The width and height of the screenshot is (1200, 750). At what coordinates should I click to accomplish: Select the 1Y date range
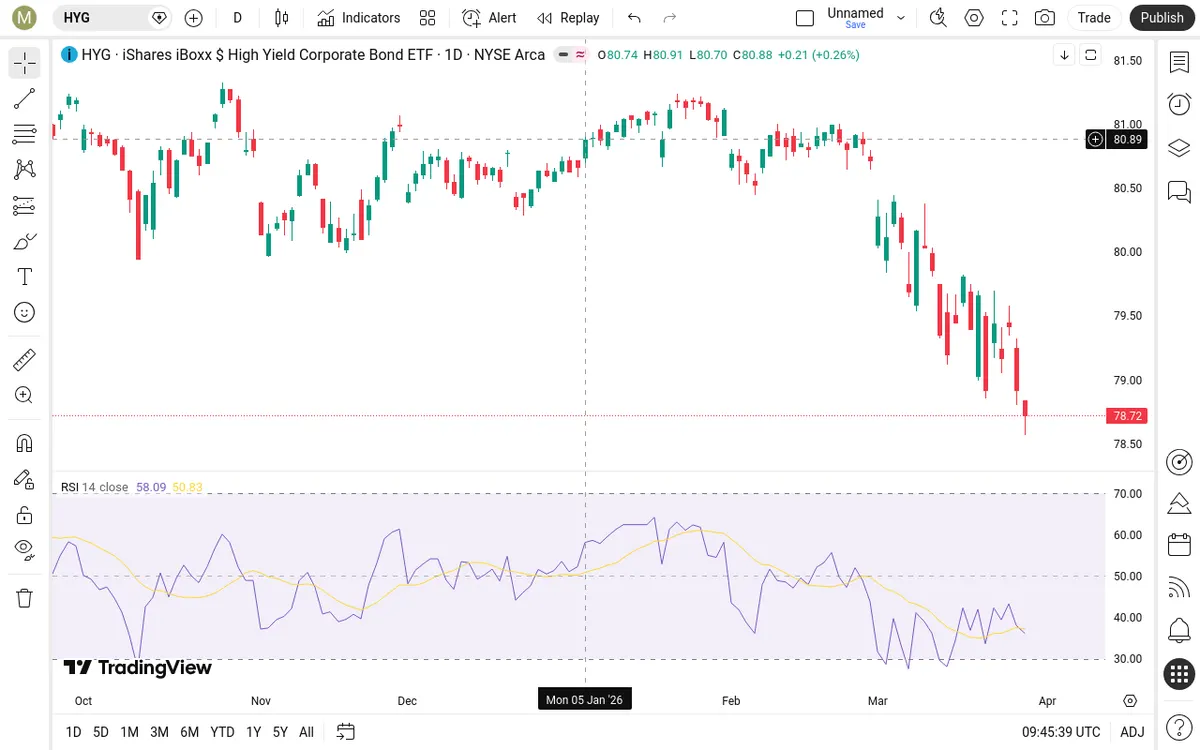point(253,732)
